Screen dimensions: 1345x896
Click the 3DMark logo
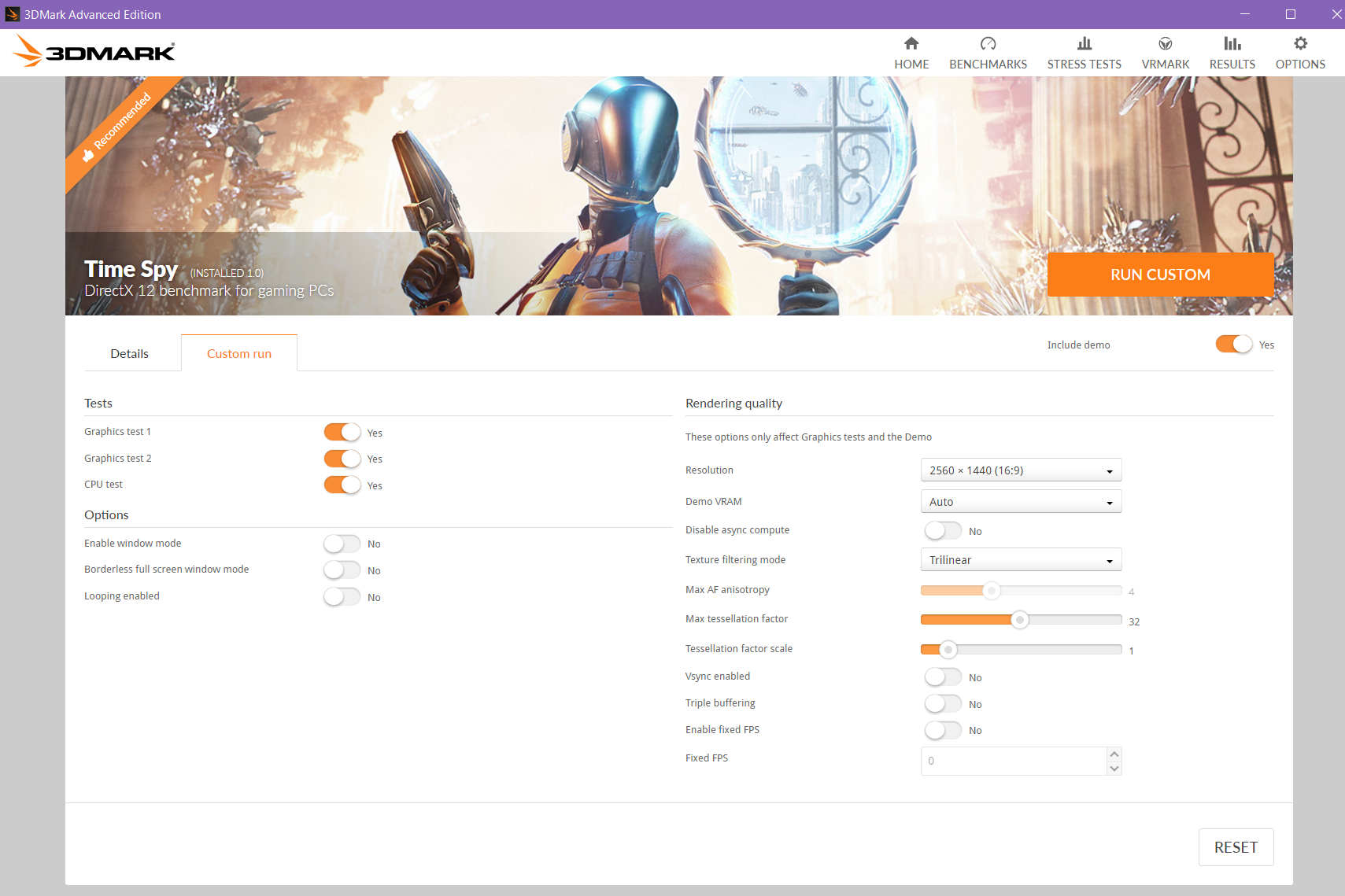pos(93,50)
